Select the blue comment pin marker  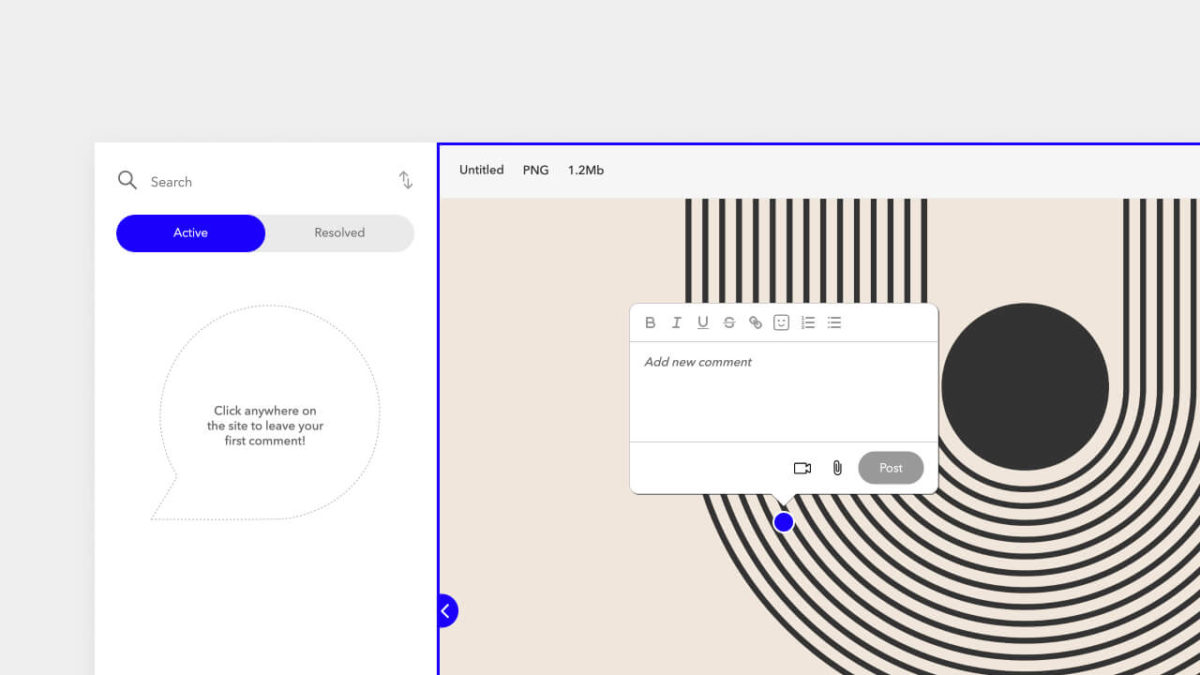(x=784, y=521)
